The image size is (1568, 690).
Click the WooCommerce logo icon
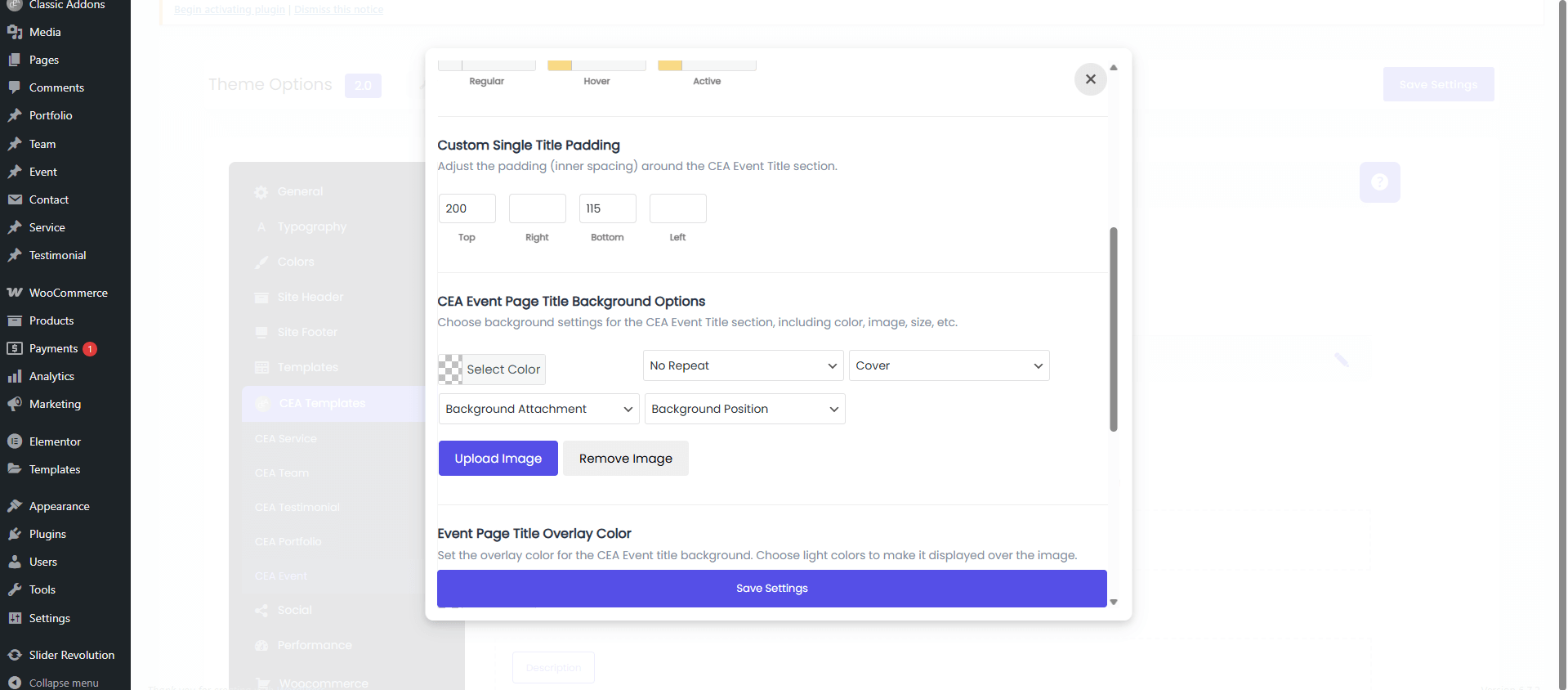[15, 293]
